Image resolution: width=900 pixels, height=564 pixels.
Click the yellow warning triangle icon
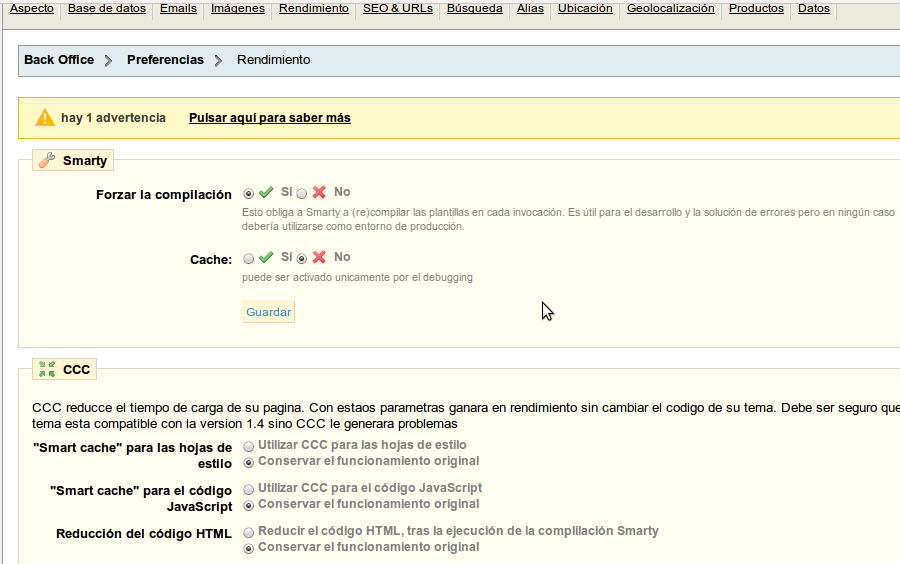tap(45, 118)
